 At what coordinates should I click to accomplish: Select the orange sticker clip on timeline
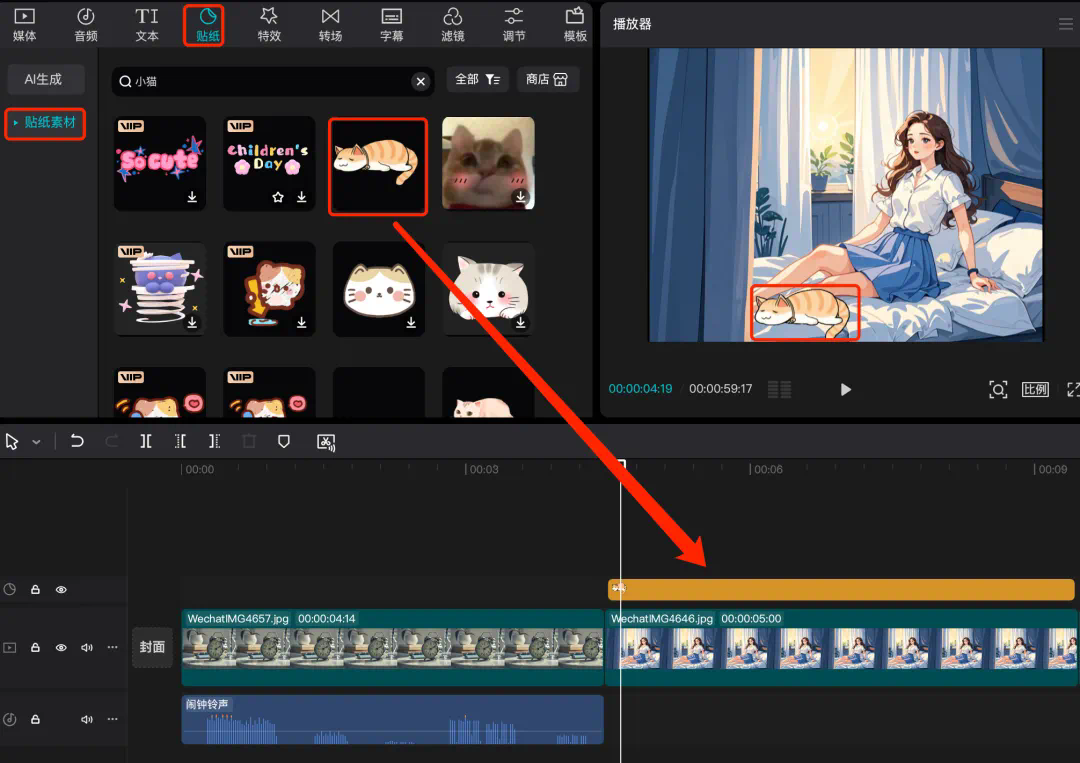click(840, 590)
